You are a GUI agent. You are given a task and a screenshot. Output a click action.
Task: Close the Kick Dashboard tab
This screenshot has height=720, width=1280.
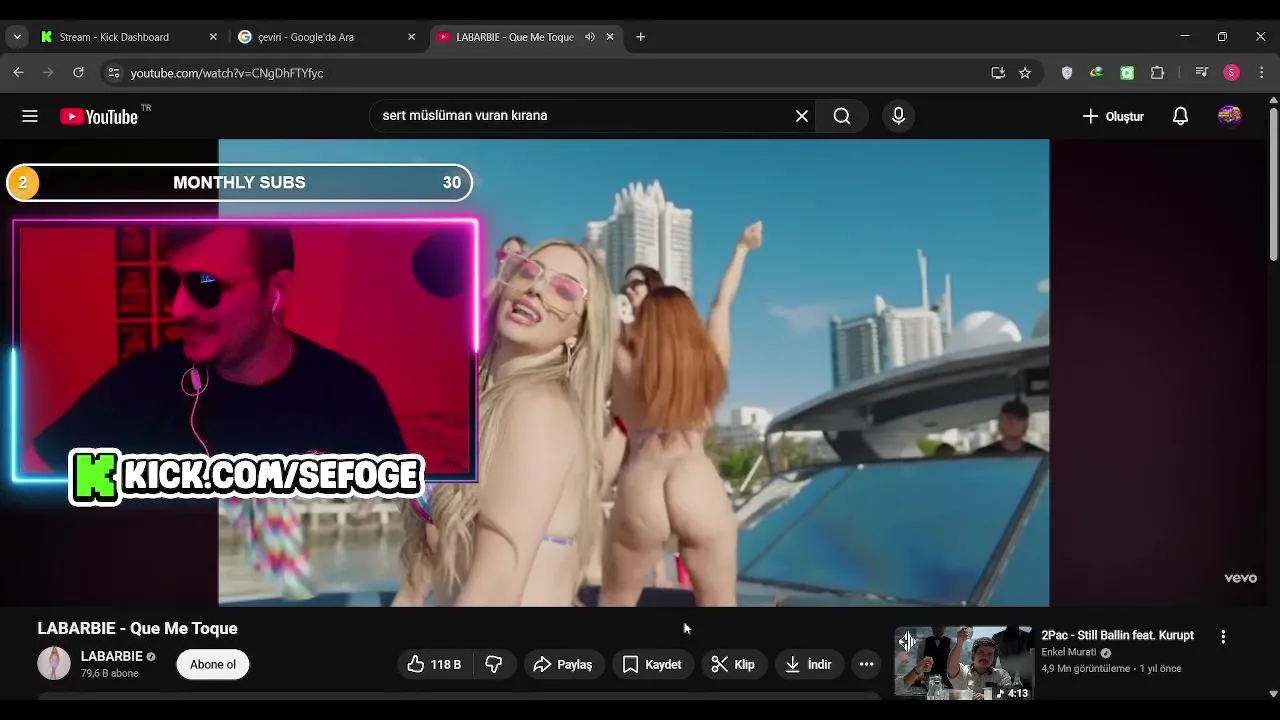point(213,37)
